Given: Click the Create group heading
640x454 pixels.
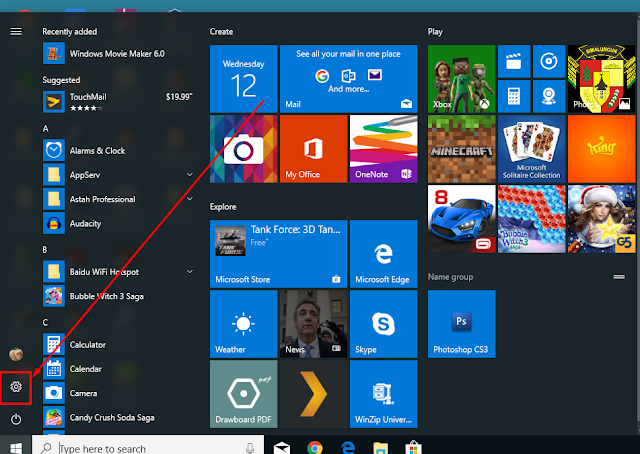Looking at the screenshot, I should tap(221, 31).
